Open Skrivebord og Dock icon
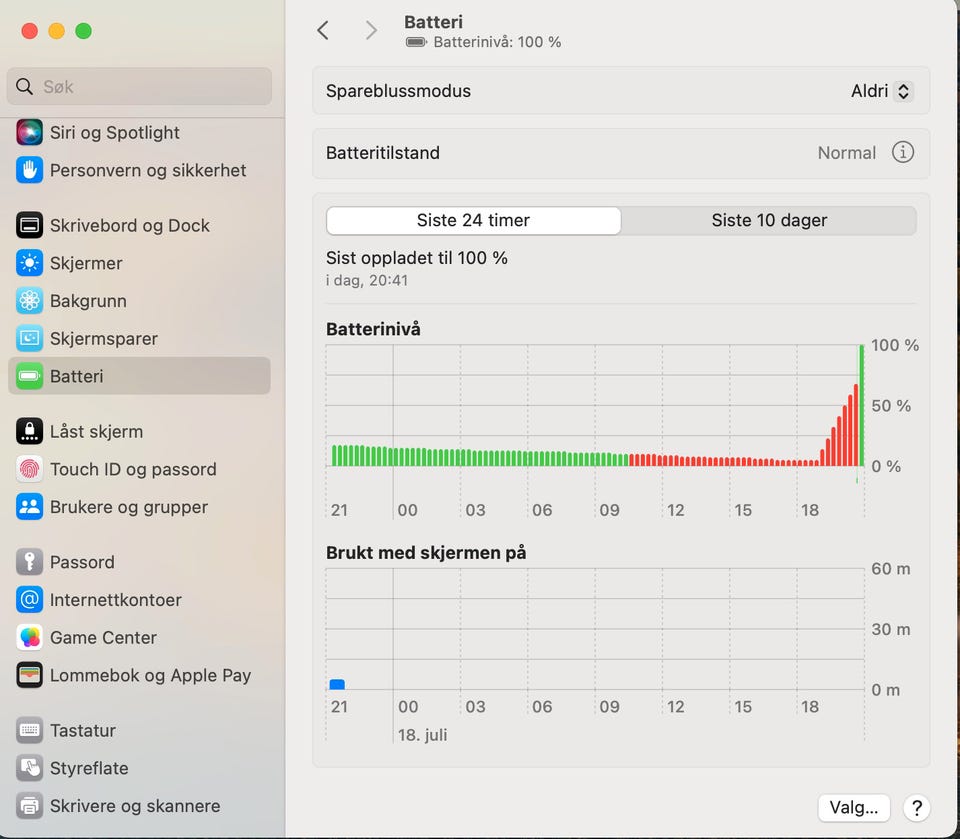 click(30, 225)
